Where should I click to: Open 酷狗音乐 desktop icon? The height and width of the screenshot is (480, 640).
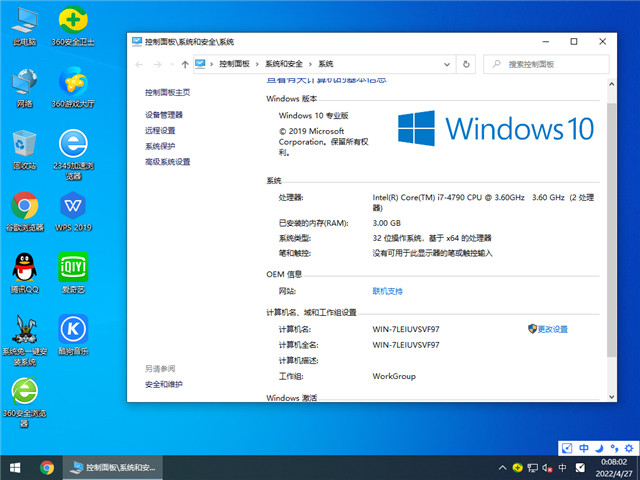click(73, 335)
